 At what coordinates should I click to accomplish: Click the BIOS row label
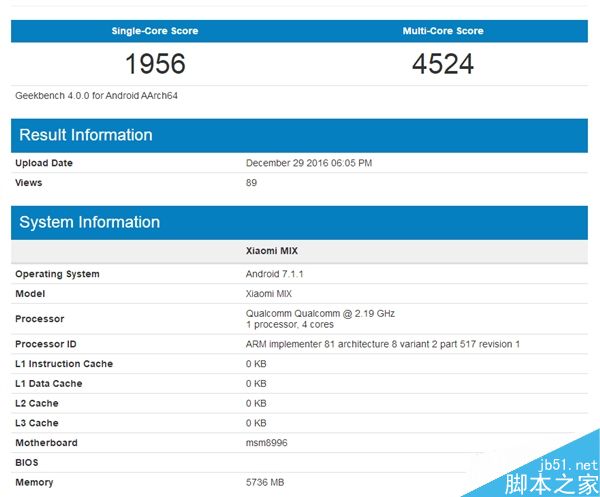click(x=27, y=463)
